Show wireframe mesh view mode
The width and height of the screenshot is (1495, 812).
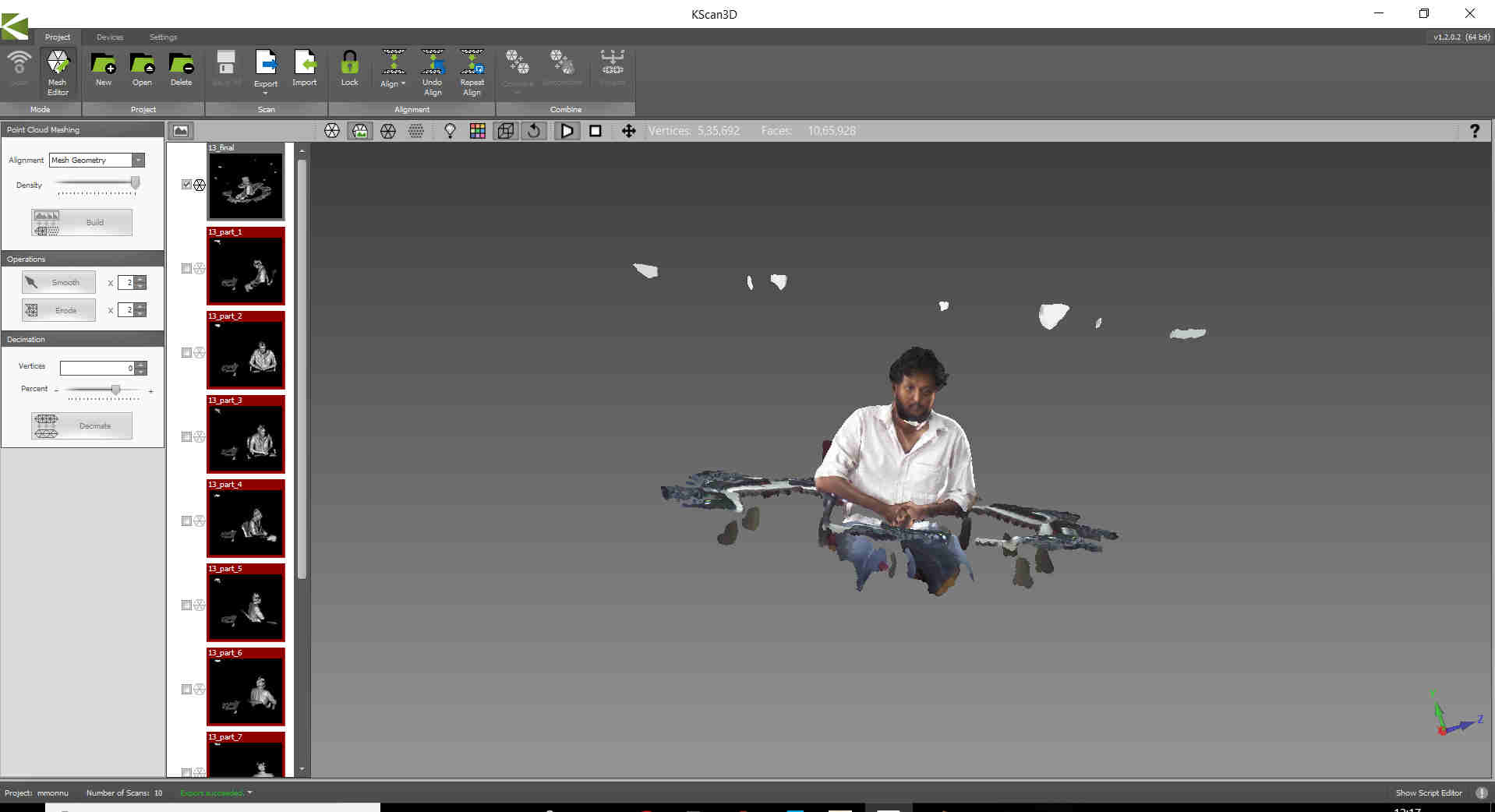[388, 131]
